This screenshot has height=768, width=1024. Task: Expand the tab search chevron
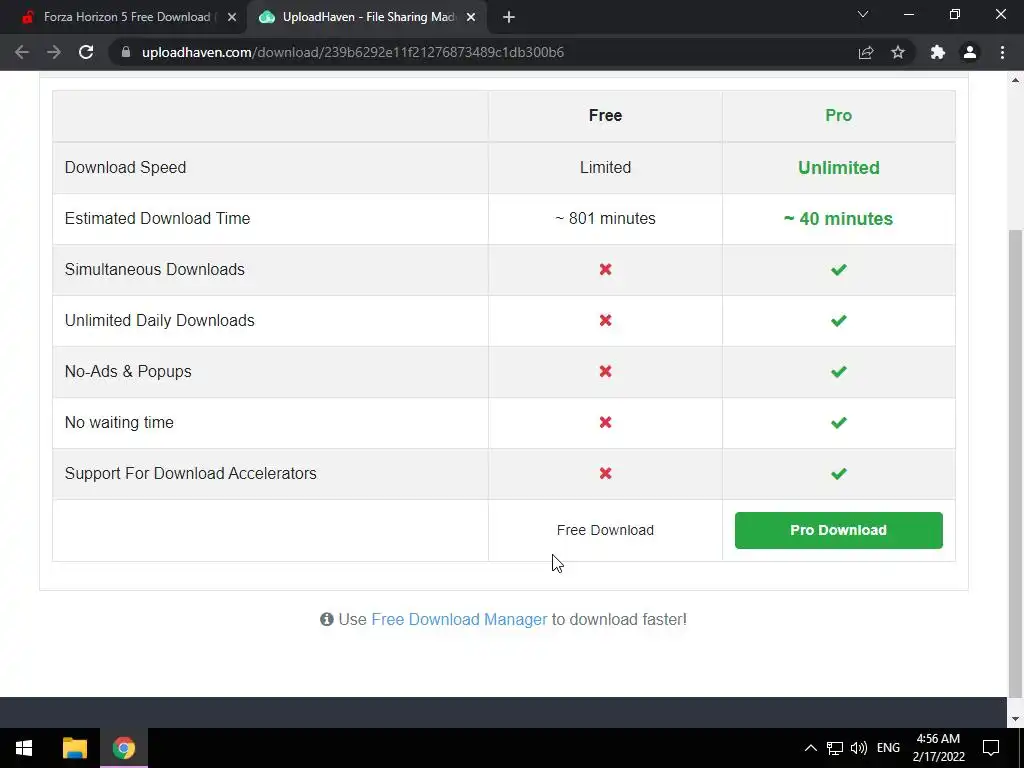click(863, 14)
